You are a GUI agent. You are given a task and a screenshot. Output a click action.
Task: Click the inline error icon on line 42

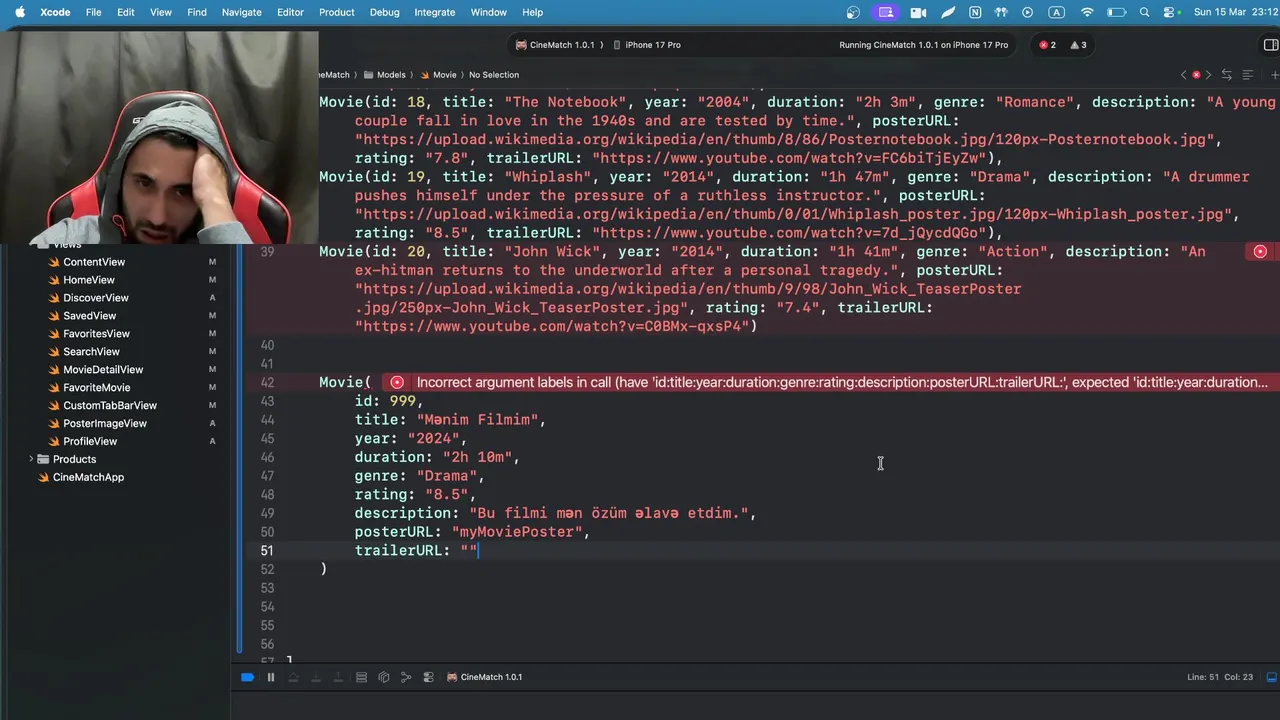pyautogui.click(x=397, y=382)
